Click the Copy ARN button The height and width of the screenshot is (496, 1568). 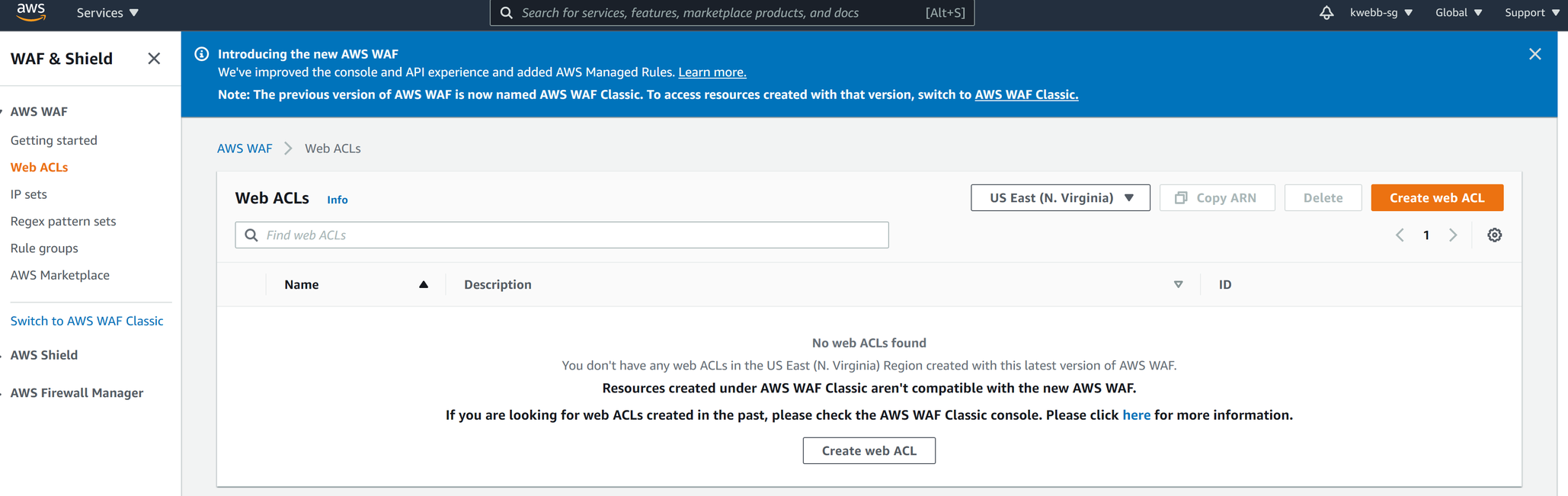[x=1217, y=197]
